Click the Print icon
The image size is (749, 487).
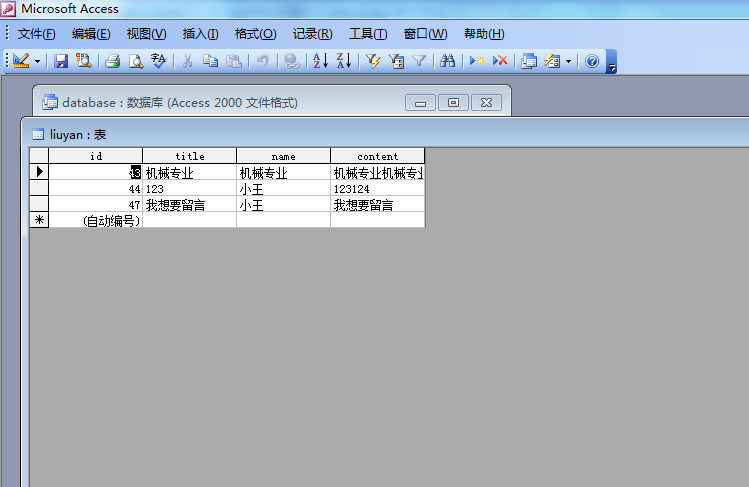pyautogui.click(x=113, y=61)
